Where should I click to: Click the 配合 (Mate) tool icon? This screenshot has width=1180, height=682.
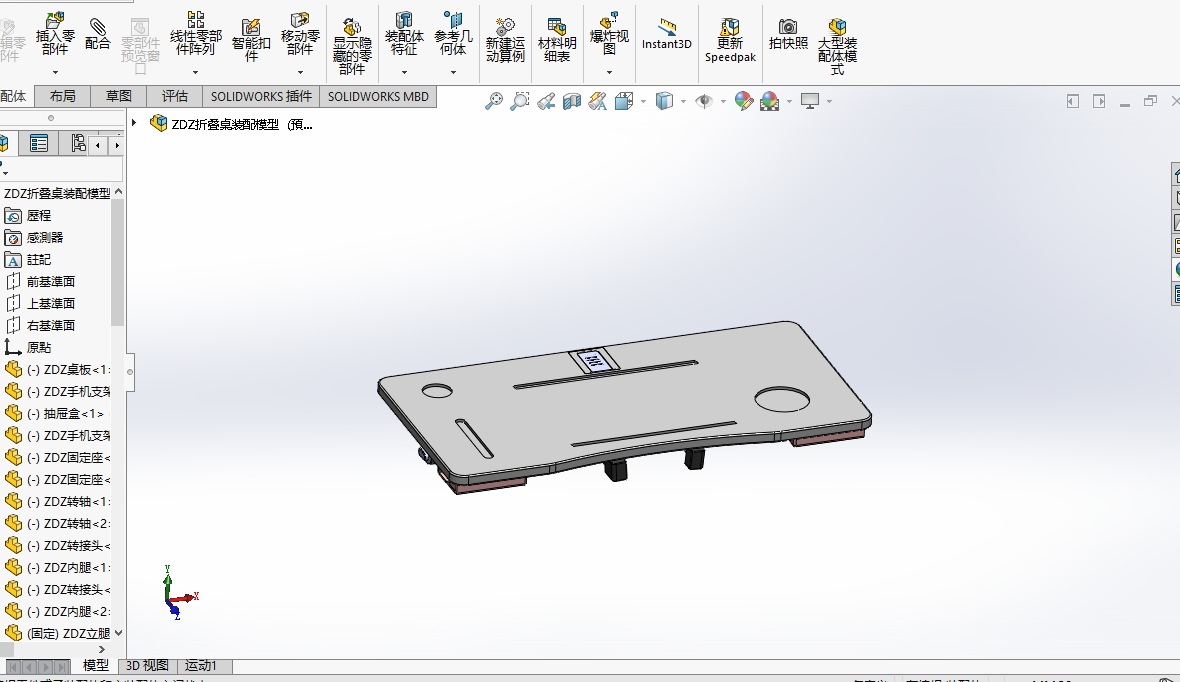(x=98, y=33)
